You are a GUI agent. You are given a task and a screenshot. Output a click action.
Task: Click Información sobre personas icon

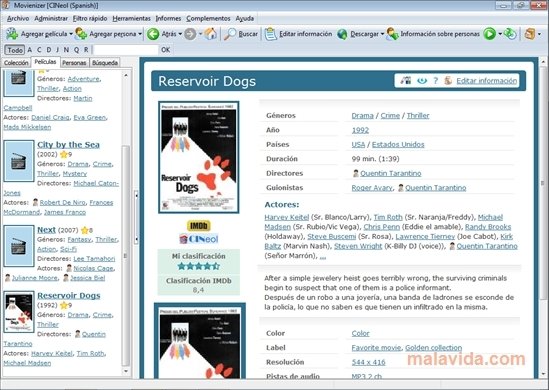click(392, 34)
